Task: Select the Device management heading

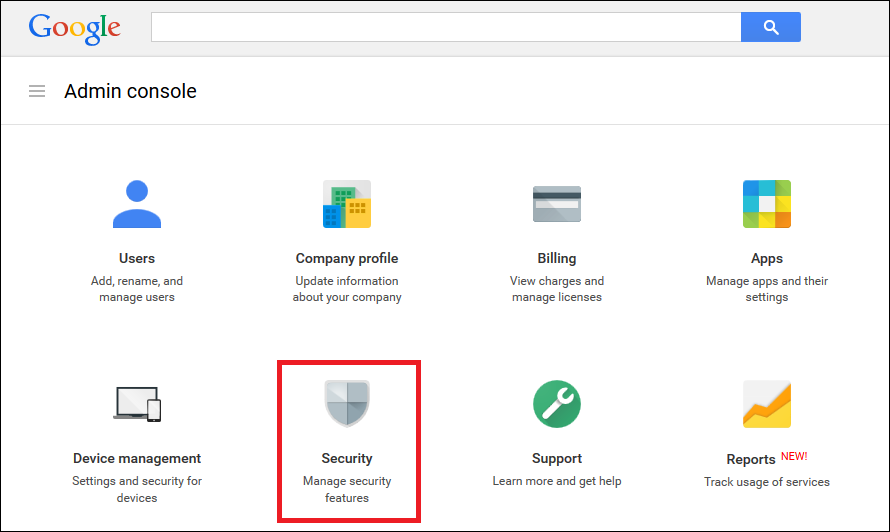Action: tap(137, 459)
